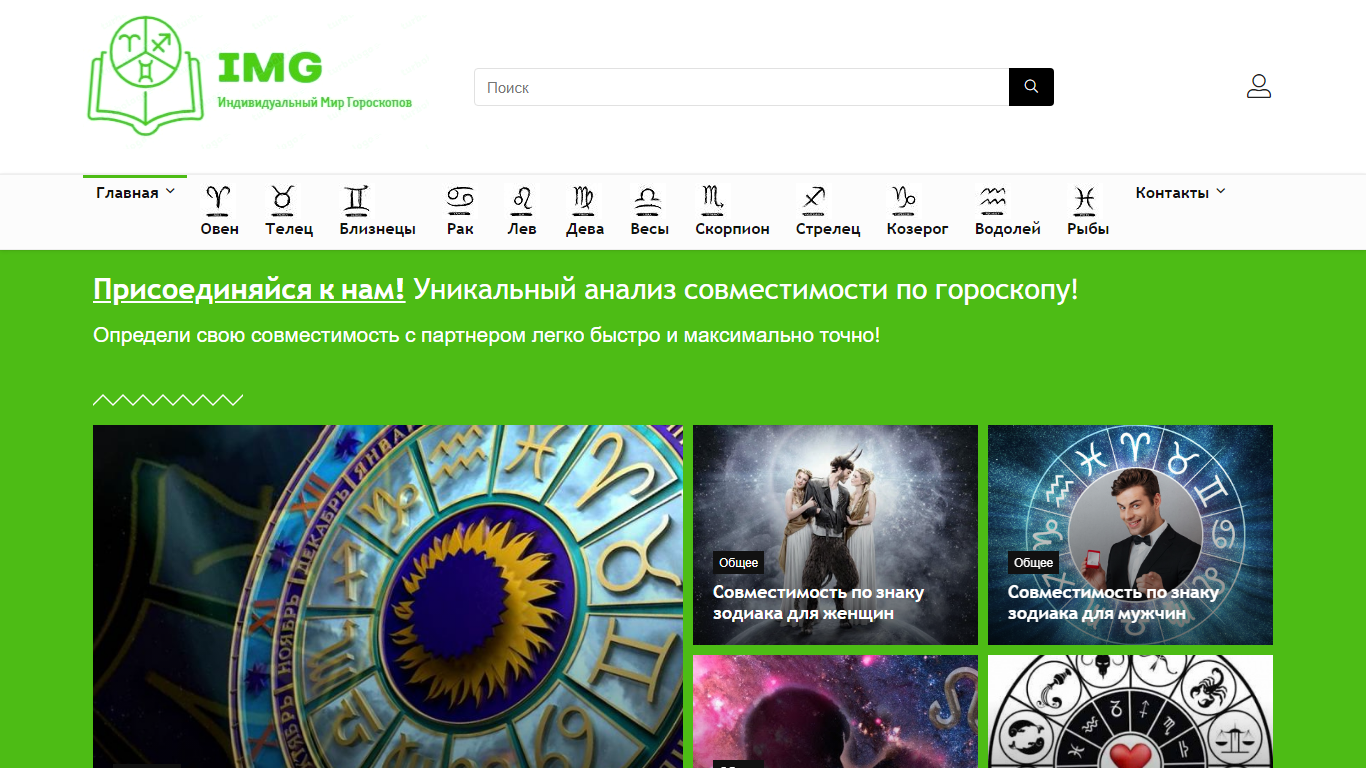
Task: Click Общее tag on the women's compatibility card
Action: coord(739,563)
